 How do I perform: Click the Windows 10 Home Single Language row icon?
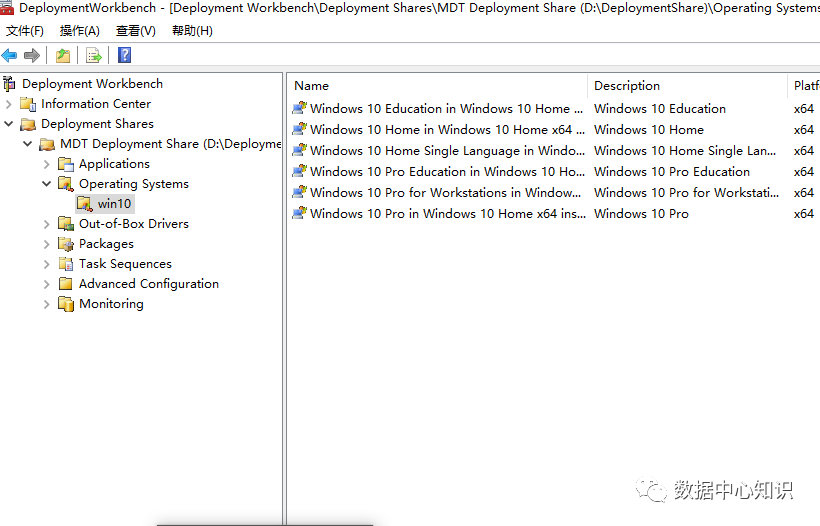coord(299,150)
